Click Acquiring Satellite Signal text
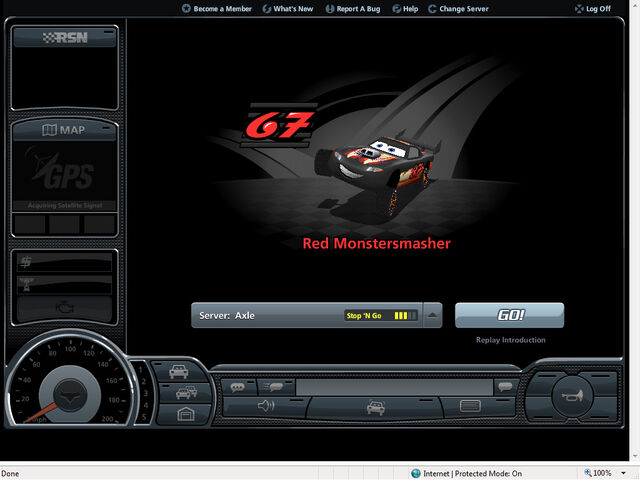Image resolution: width=640 pixels, height=480 pixels. tap(64, 205)
